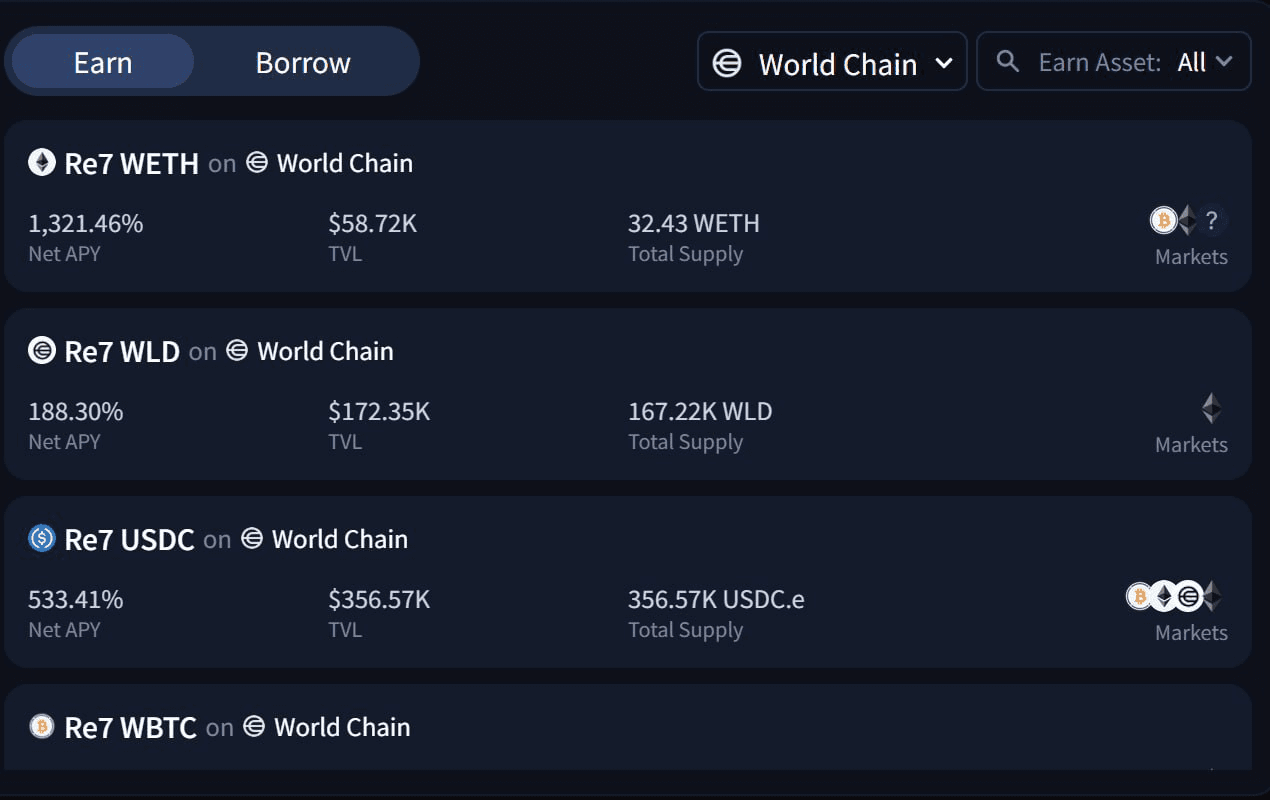1270x800 pixels.
Task: Open the Re7 WBTC vault title
Action: point(130,727)
